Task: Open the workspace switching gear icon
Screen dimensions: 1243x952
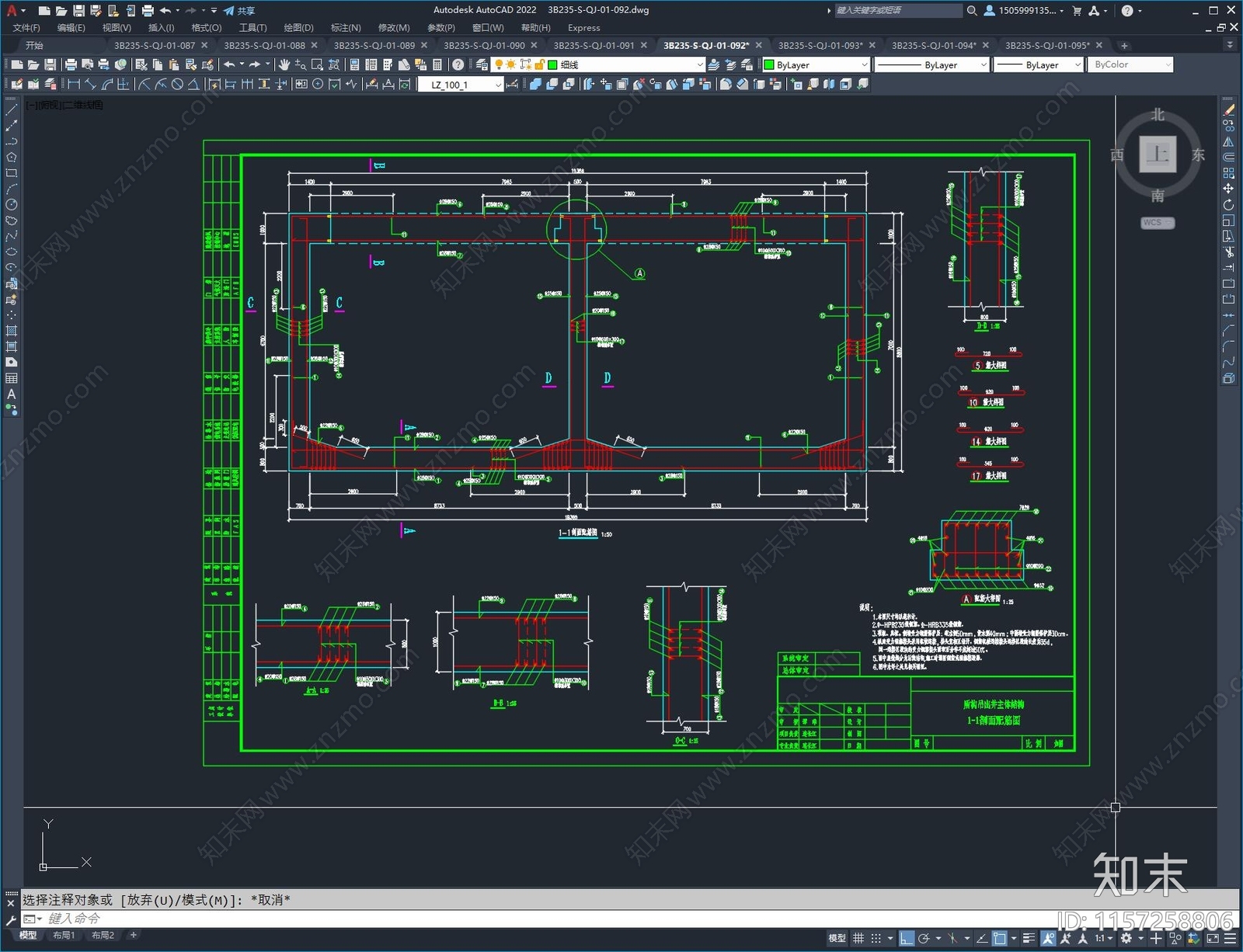Action: coord(1126,938)
